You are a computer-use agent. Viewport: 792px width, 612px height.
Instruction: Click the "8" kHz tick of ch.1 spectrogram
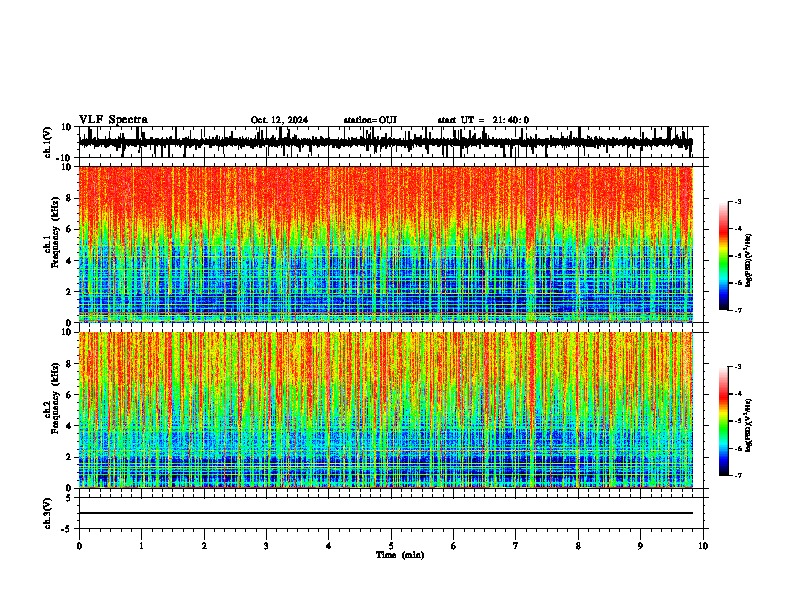(69, 198)
